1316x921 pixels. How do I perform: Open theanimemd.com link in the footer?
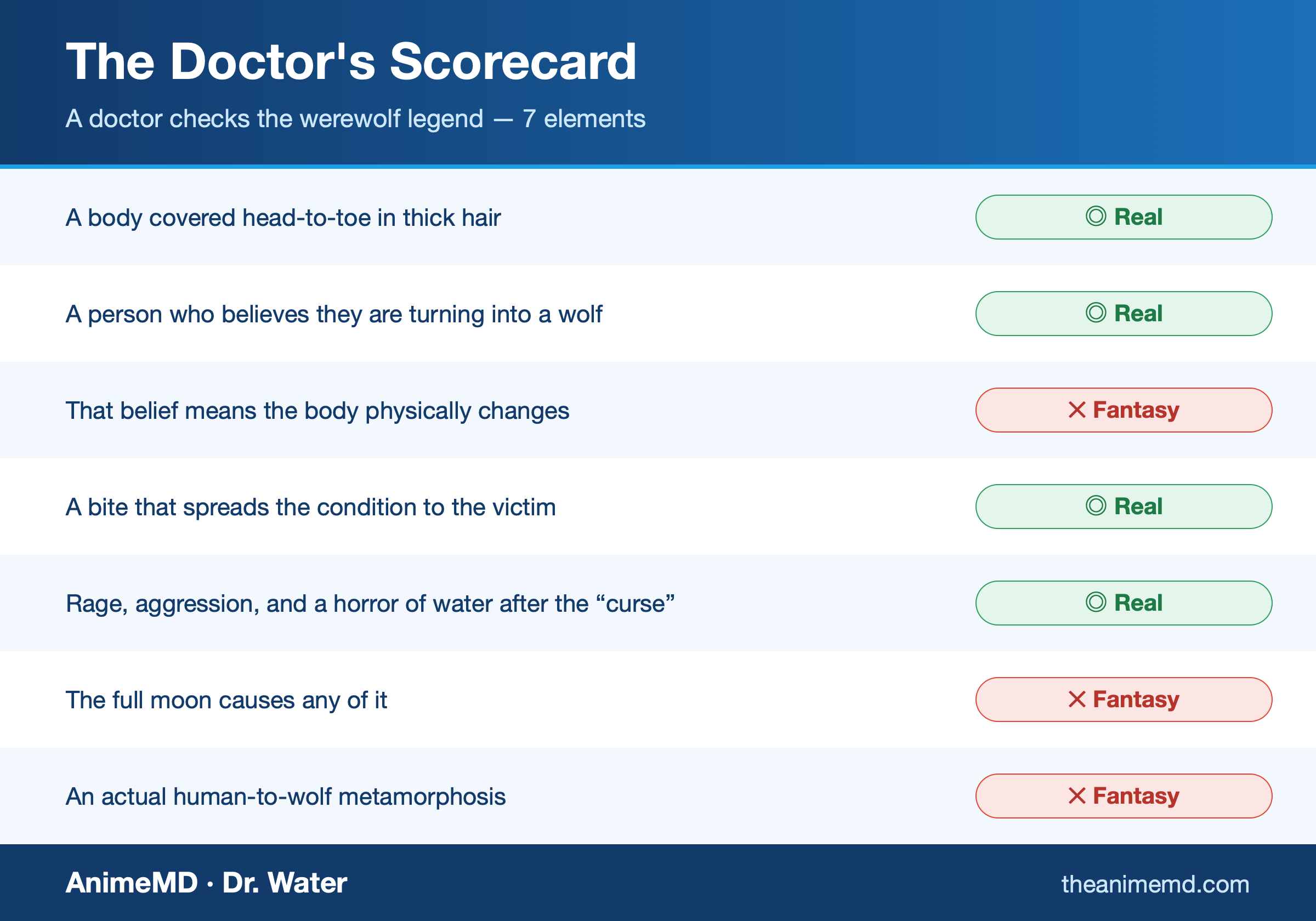point(1155,884)
